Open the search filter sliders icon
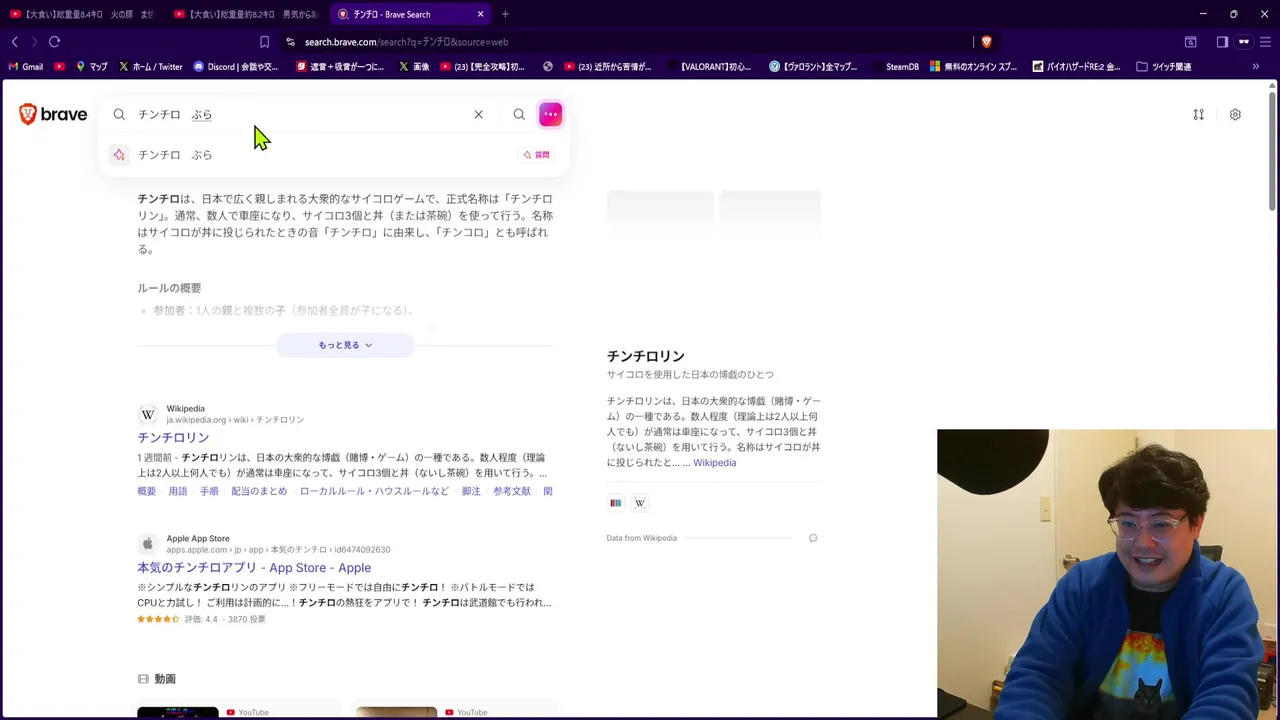Image resolution: width=1280 pixels, height=720 pixels. [1198, 114]
